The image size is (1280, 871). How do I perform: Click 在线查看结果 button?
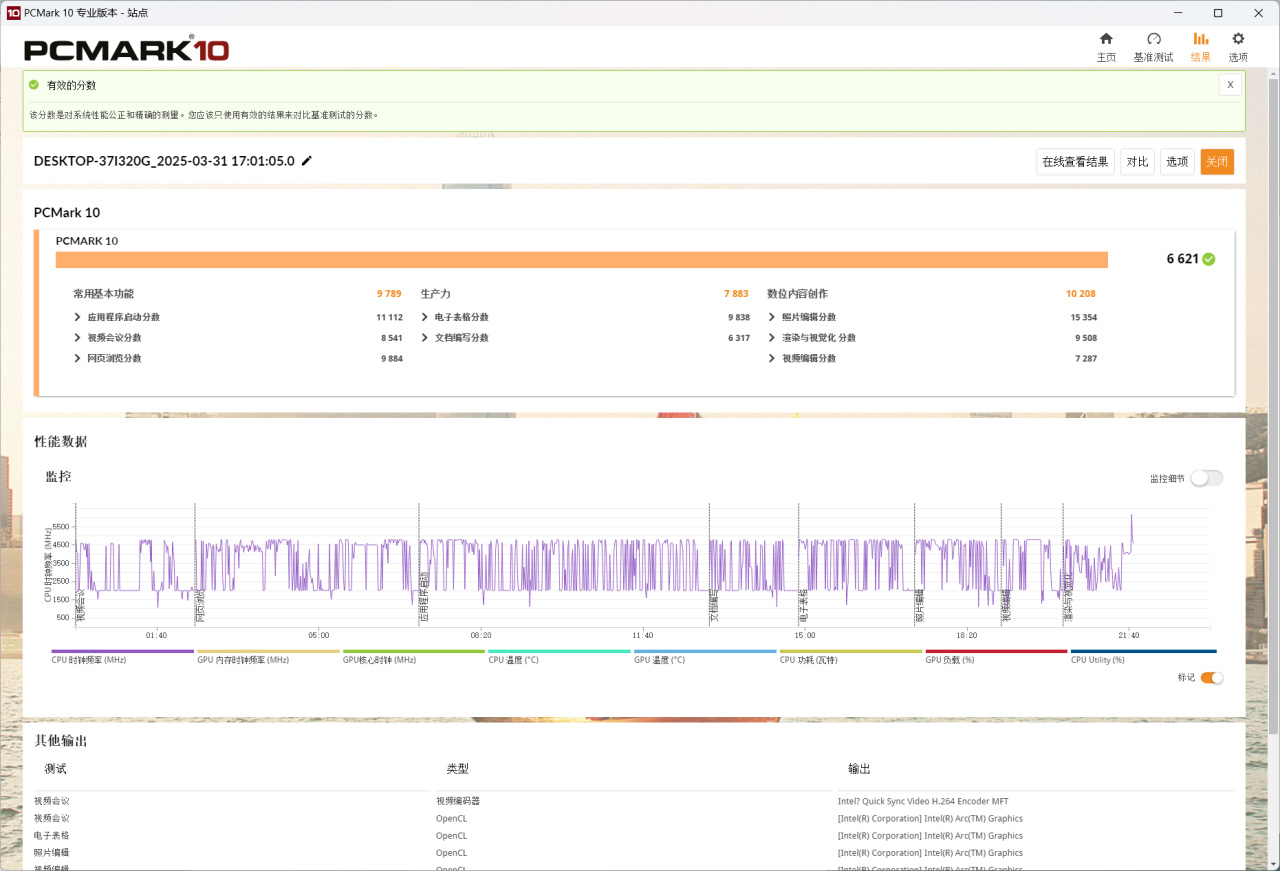(1075, 162)
